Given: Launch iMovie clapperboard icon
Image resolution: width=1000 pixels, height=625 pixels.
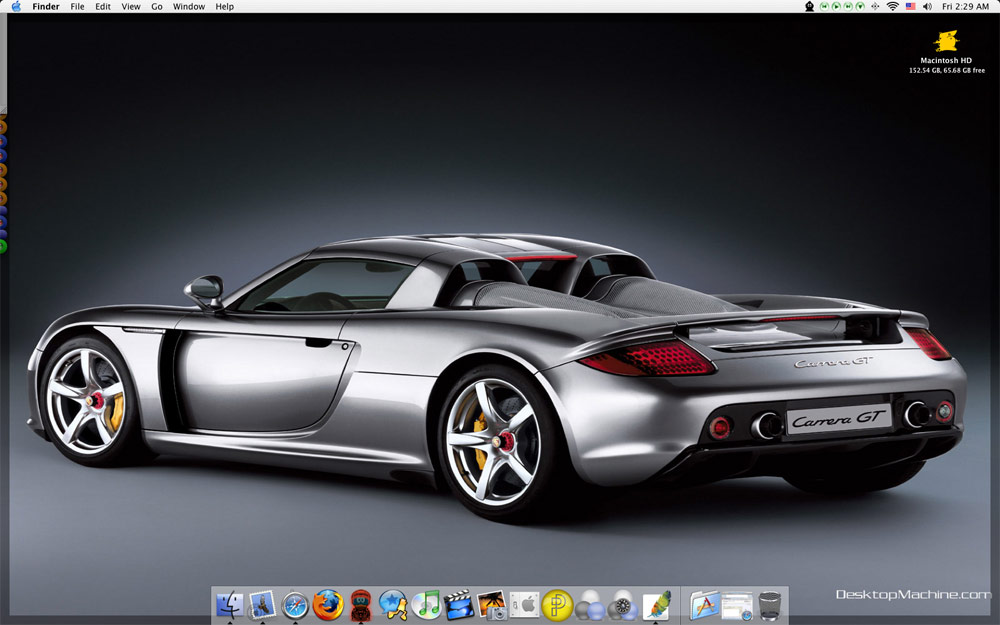Looking at the screenshot, I should (x=459, y=604).
